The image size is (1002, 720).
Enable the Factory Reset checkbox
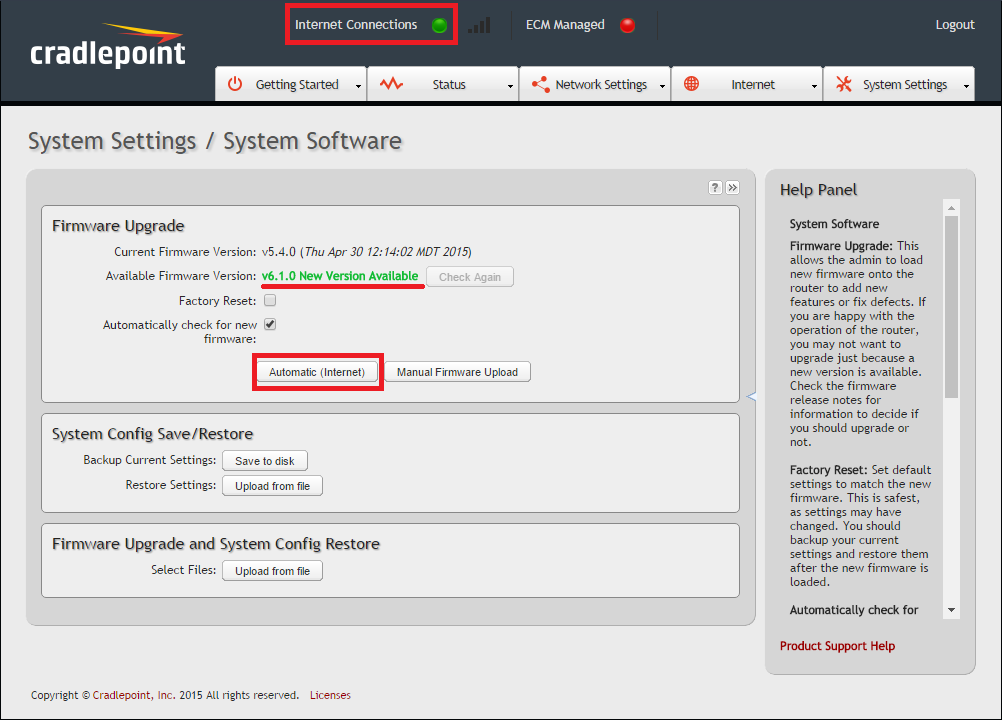pos(270,300)
